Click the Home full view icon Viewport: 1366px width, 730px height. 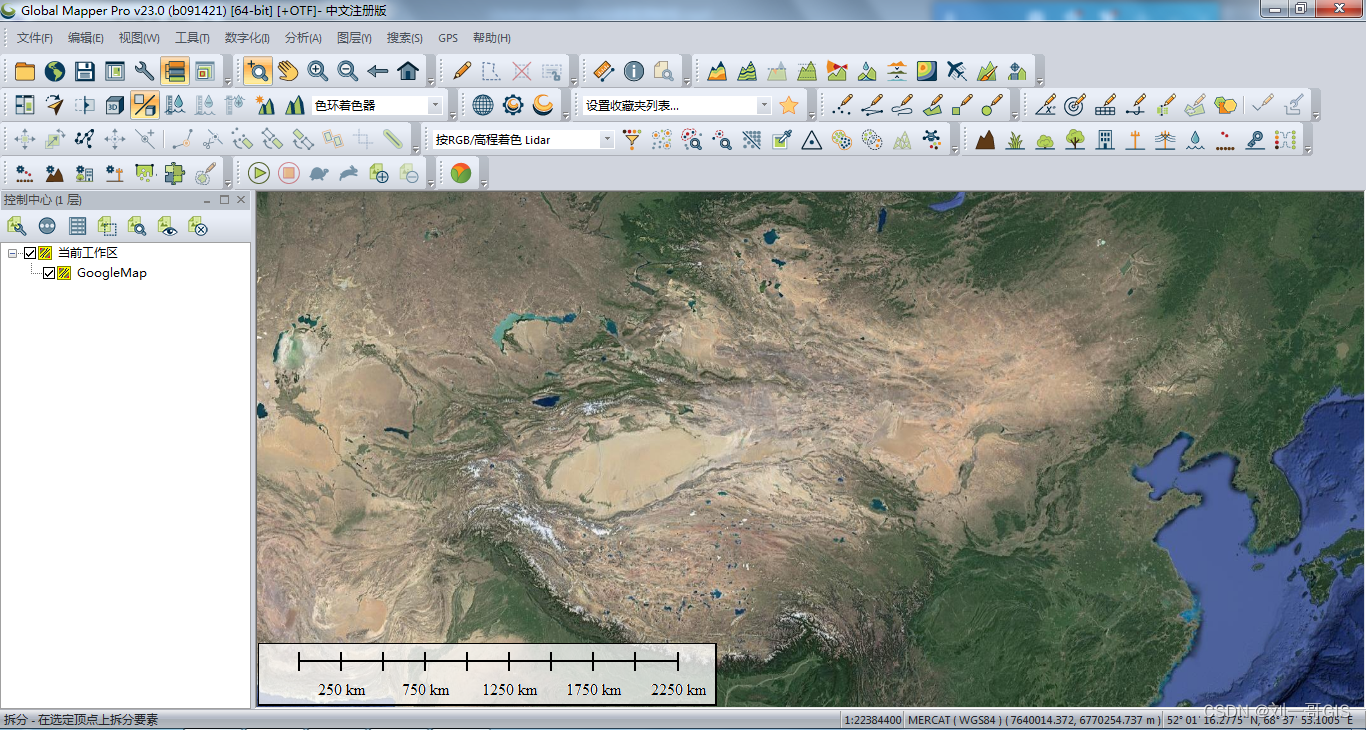pyautogui.click(x=408, y=71)
